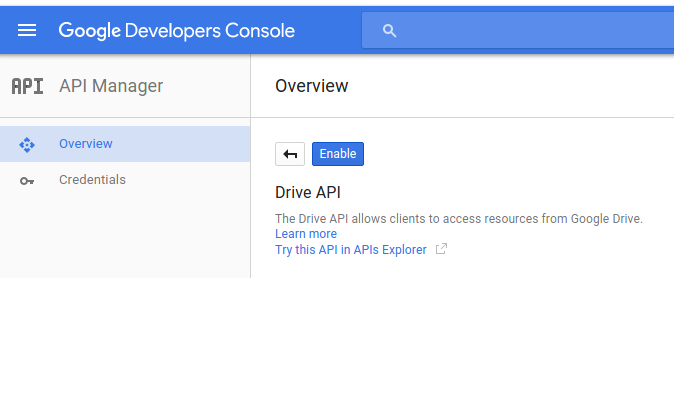The height and width of the screenshot is (411, 674).
Task: Click the Overview page title
Action: (312, 86)
